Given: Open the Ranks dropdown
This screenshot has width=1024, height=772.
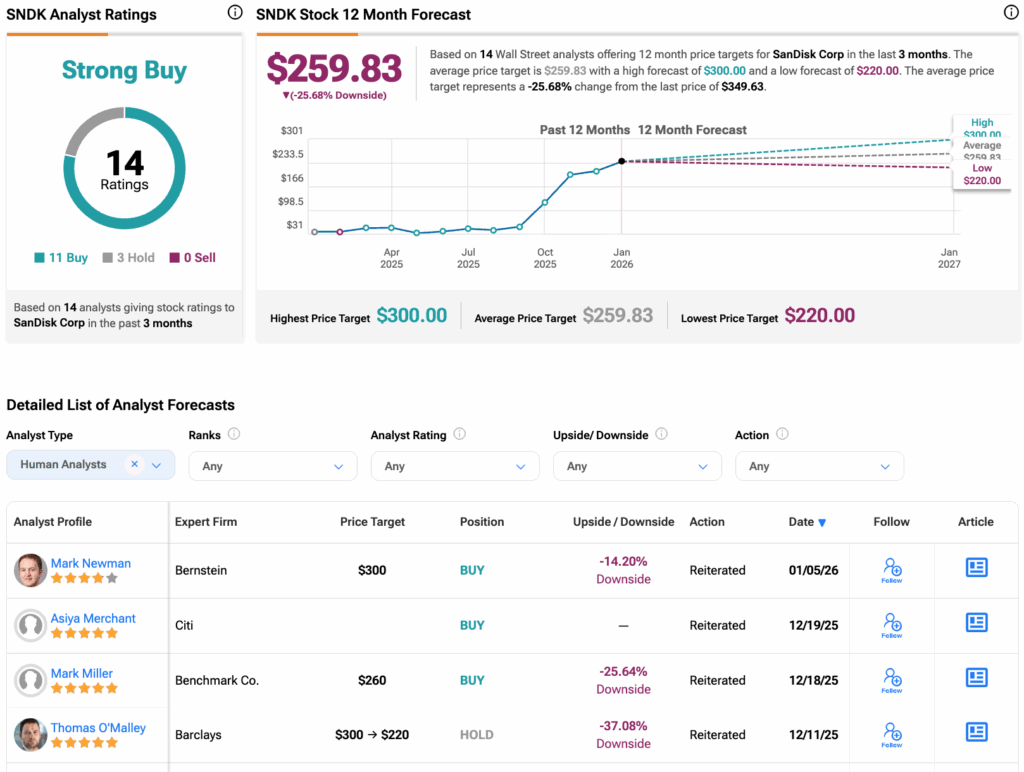Looking at the screenshot, I should click(272, 466).
